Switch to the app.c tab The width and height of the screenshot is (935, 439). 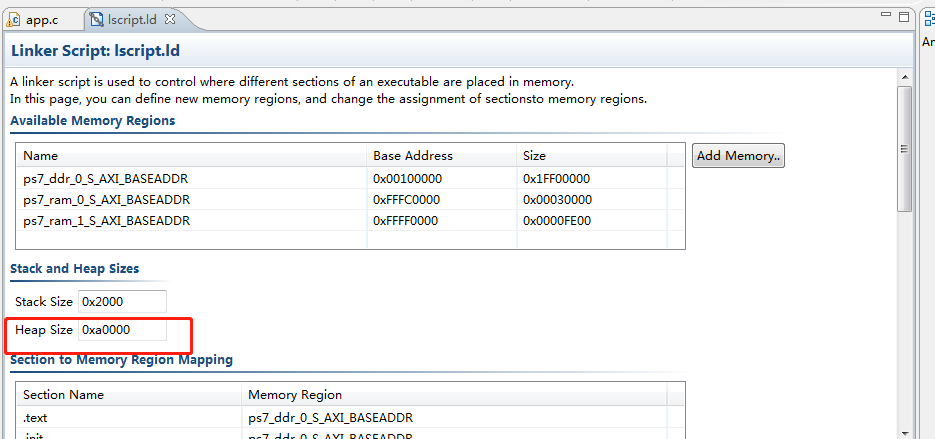[42, 20]
